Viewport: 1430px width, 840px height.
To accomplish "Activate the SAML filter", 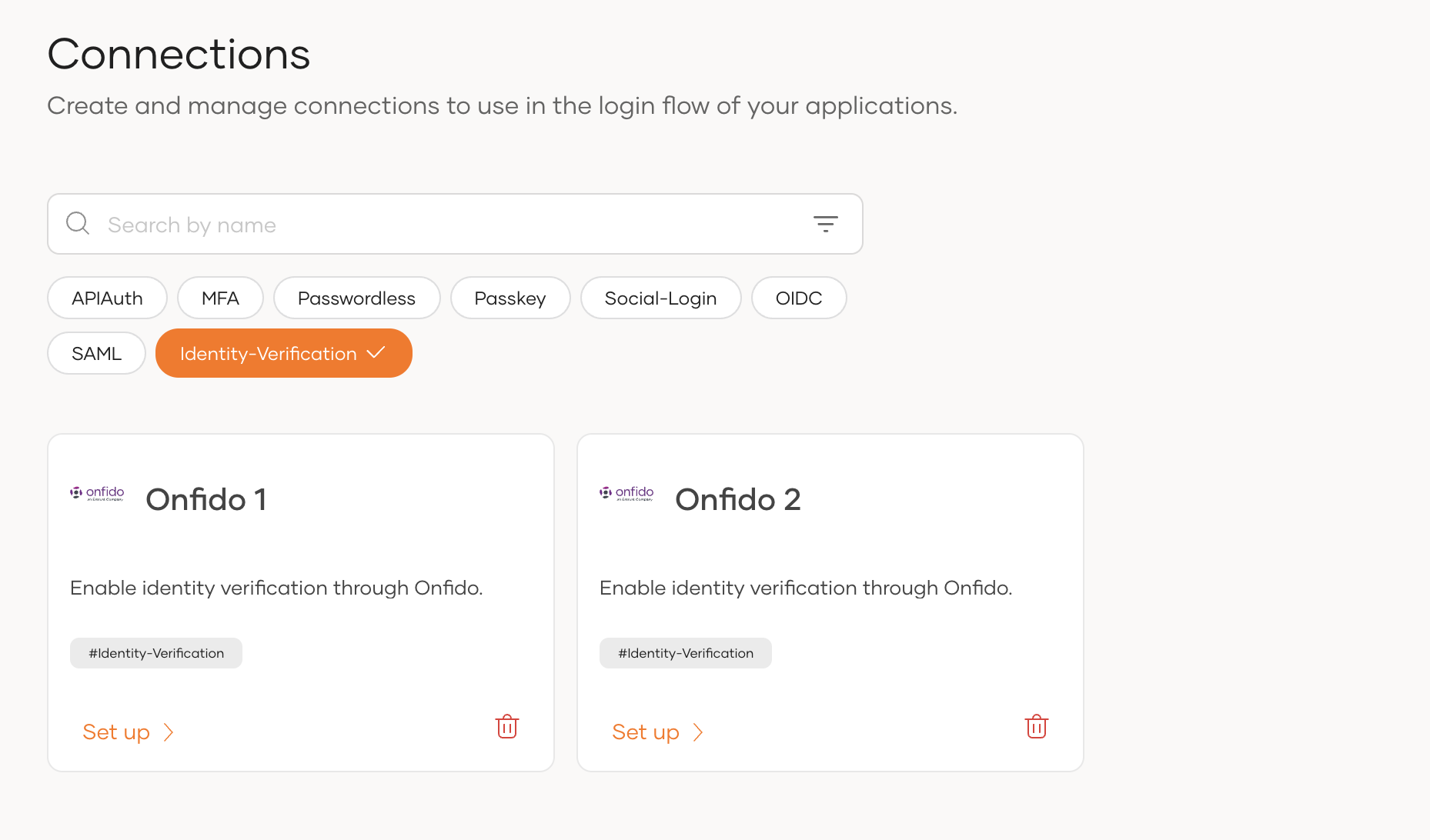I will [x=96, y=353].
